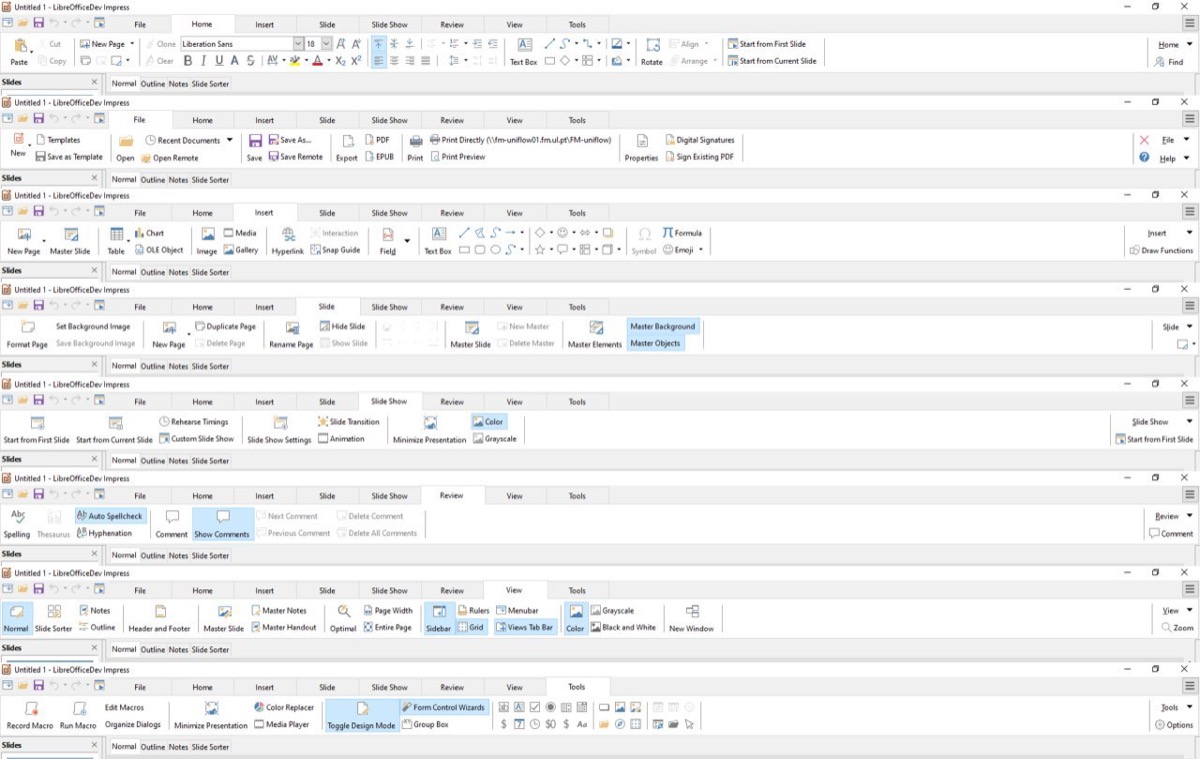Toggle Show Comments in Review ribbon
This screenshot has width=1200, height=759.
[222, 523]
